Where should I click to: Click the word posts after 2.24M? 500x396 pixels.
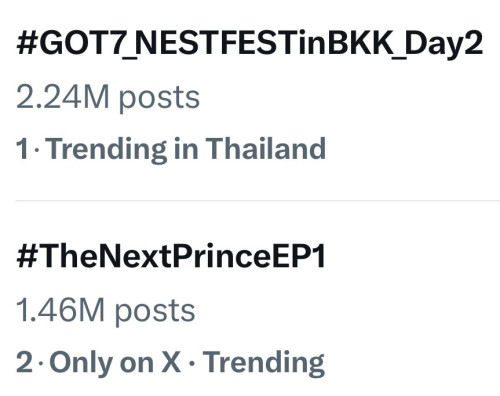(x=159, y=99)
